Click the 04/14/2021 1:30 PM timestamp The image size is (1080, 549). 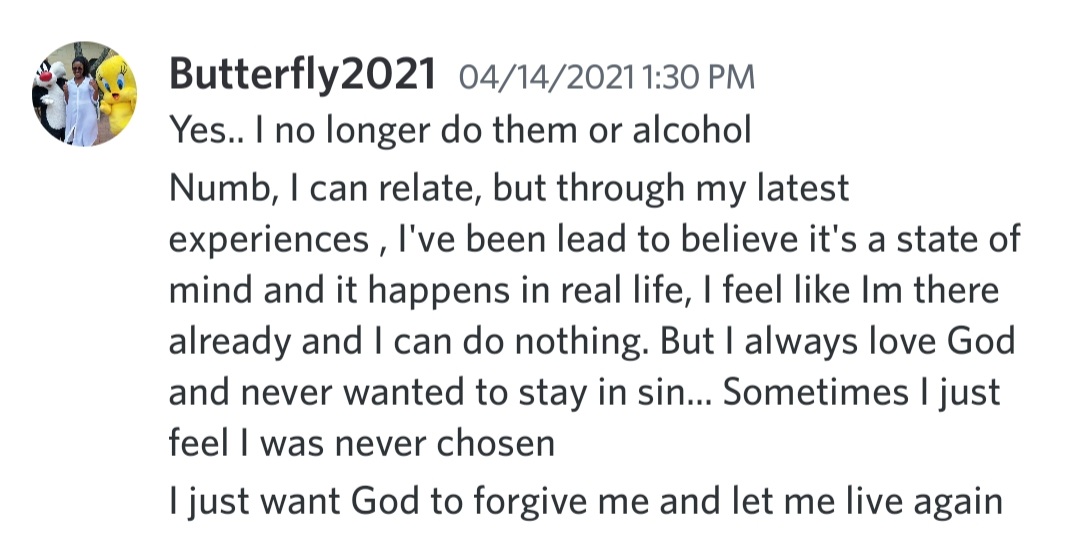[x=606, y=78]
